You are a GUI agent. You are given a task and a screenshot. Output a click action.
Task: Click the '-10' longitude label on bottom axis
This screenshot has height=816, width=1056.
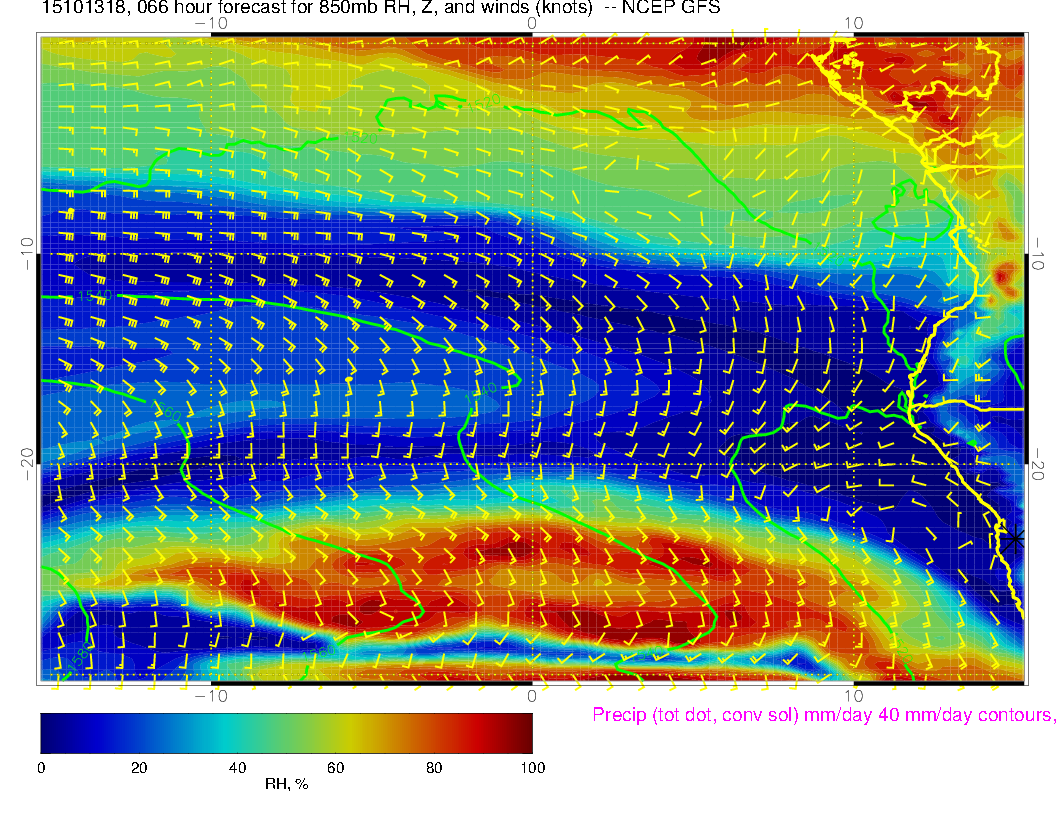(x=211, y=696)
